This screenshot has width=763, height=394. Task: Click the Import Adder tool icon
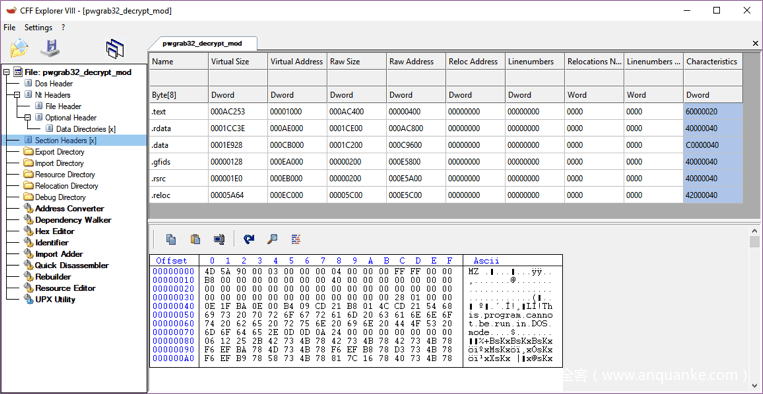[28, 254]
